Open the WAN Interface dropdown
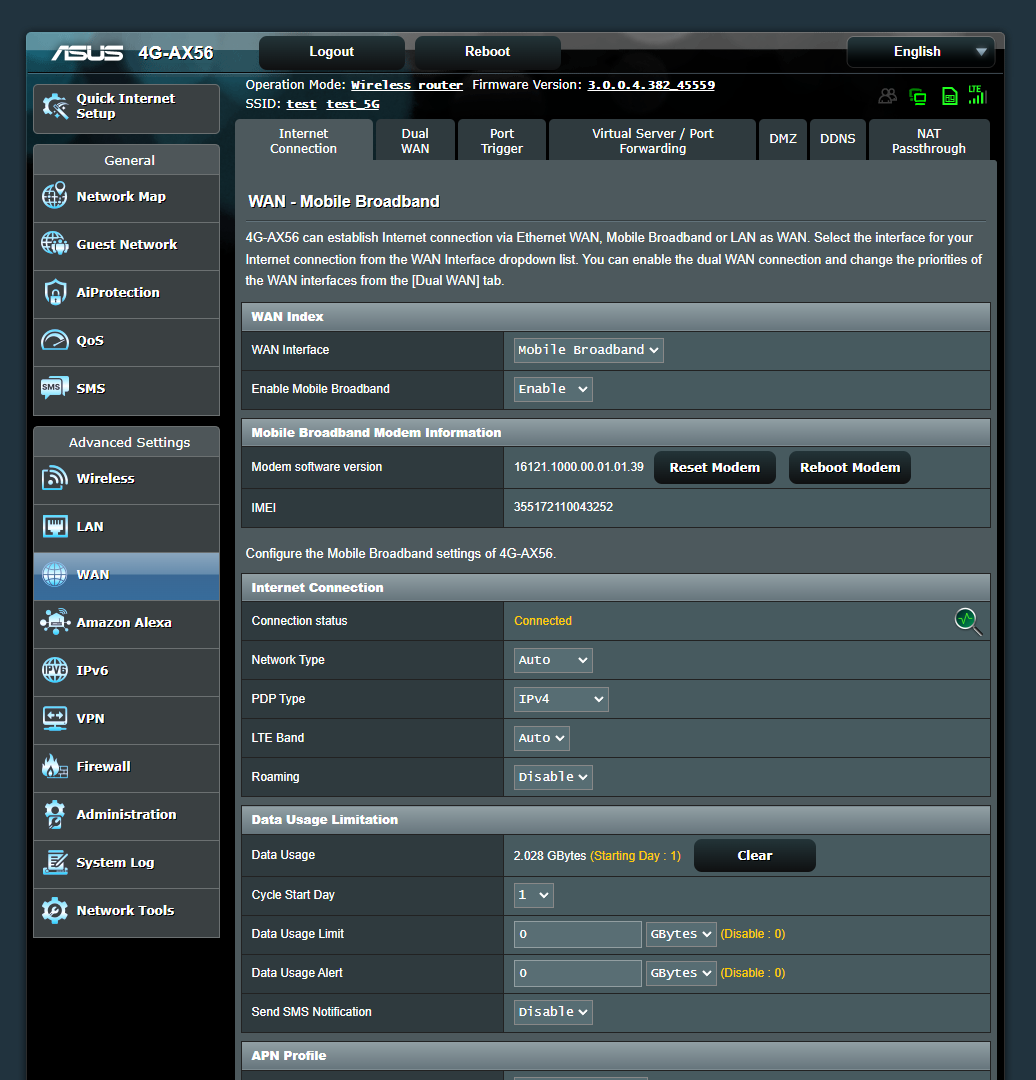Image resolution: width=1036 pixels, height=1080 pixels. [588, 350]
